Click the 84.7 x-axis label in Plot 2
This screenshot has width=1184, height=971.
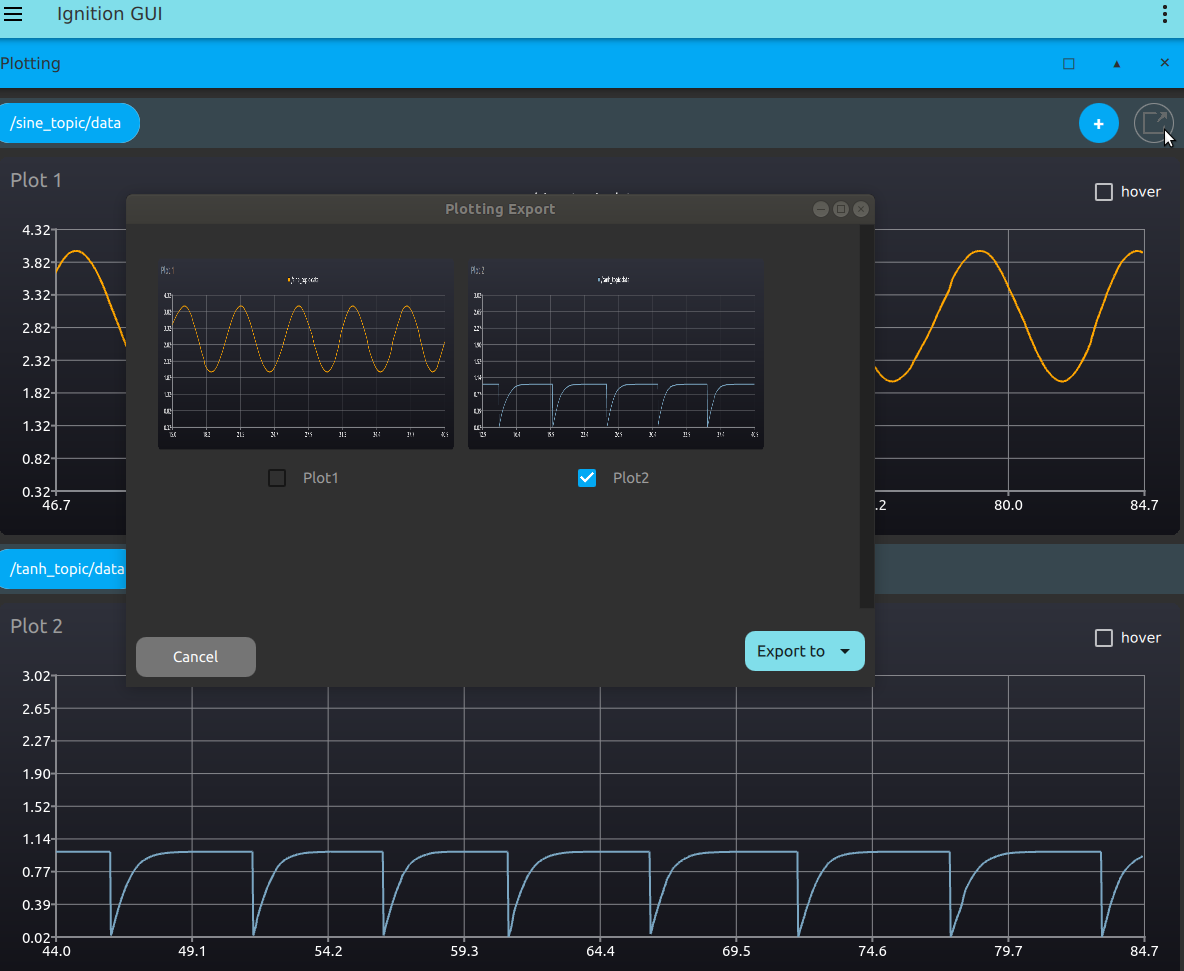(x=1144, y=951)
